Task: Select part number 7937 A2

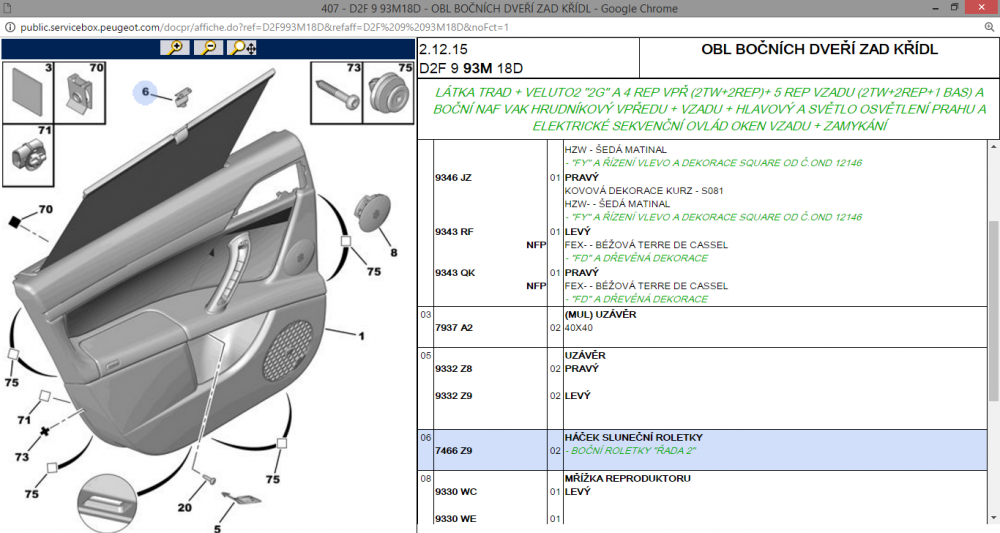Action: (454, 327)
